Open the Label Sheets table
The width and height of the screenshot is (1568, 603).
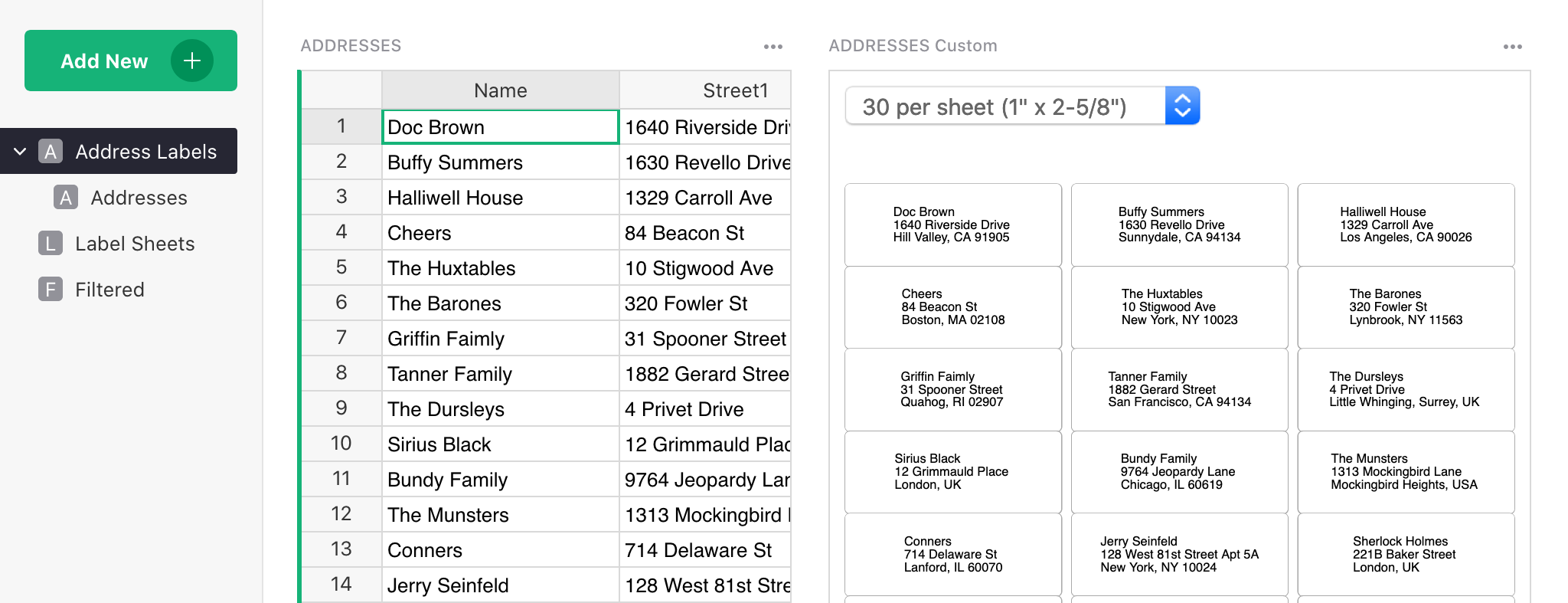point(135,244)
